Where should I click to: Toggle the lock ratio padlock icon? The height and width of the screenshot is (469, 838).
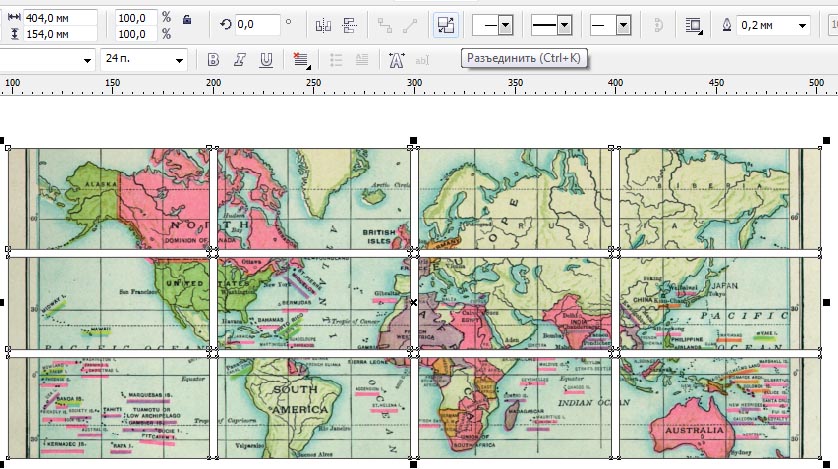(187, 20)
